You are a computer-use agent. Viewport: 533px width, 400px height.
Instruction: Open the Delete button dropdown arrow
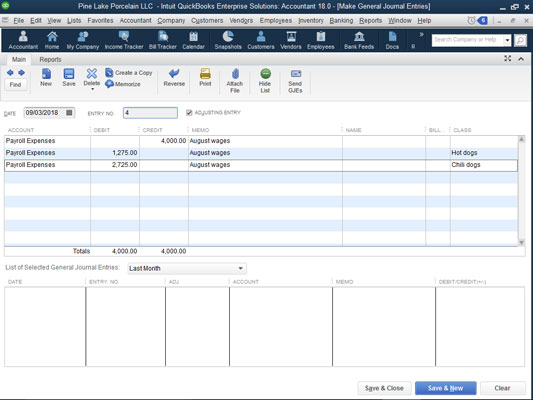click(x=92, y=89)
